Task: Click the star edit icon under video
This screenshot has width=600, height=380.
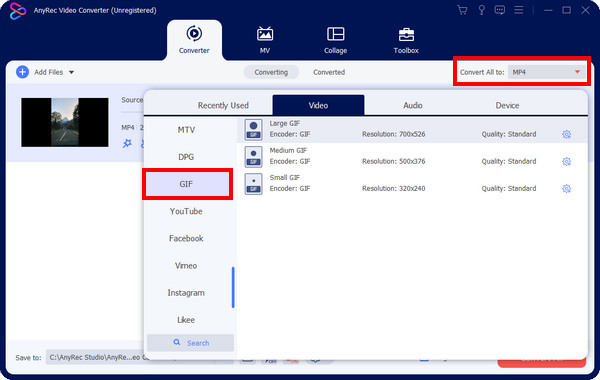Action: coord(127,144)
